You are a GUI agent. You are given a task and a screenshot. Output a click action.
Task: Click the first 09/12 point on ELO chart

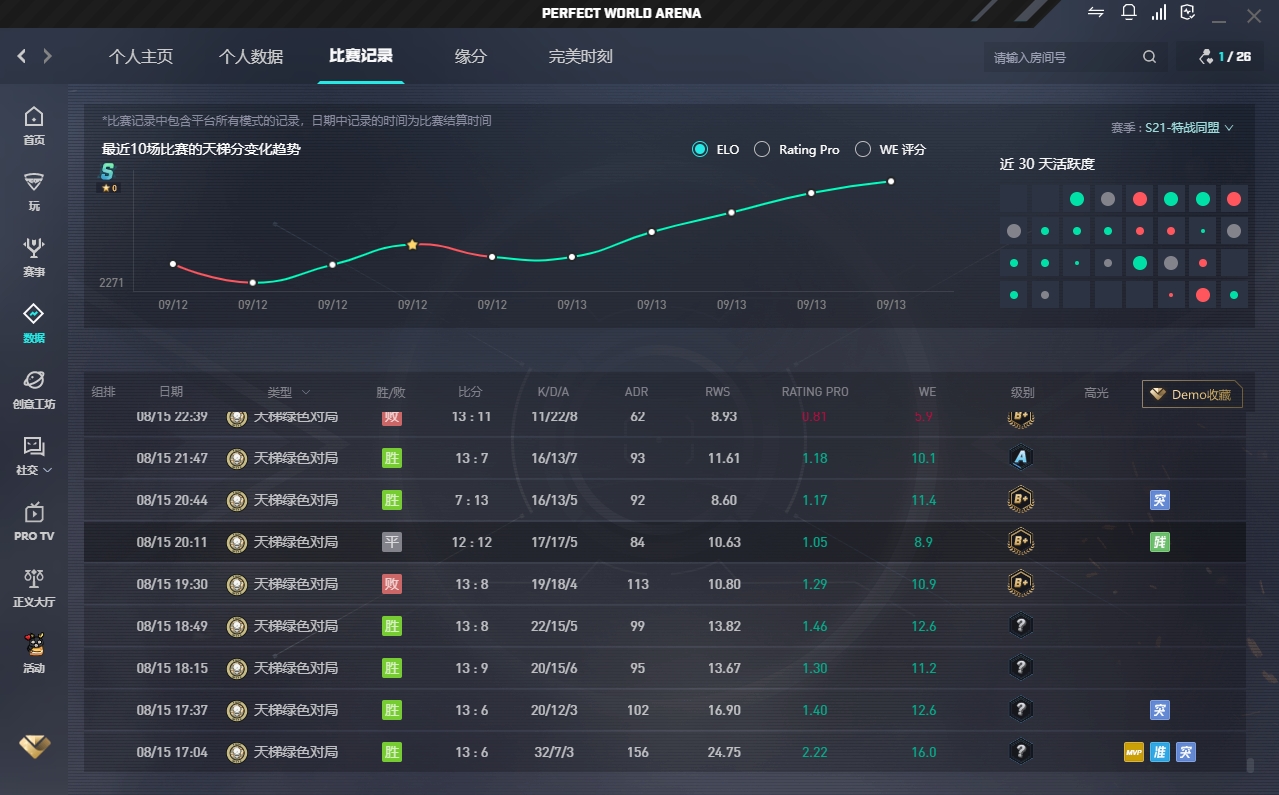[173, 264]
